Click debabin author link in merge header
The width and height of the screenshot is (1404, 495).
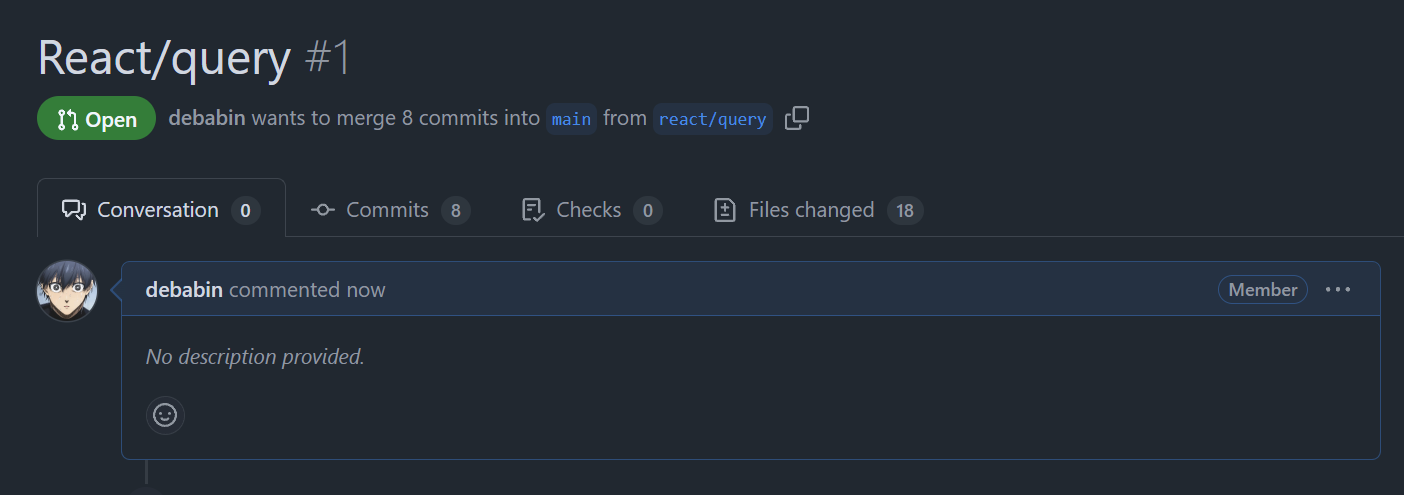[207, 118]
